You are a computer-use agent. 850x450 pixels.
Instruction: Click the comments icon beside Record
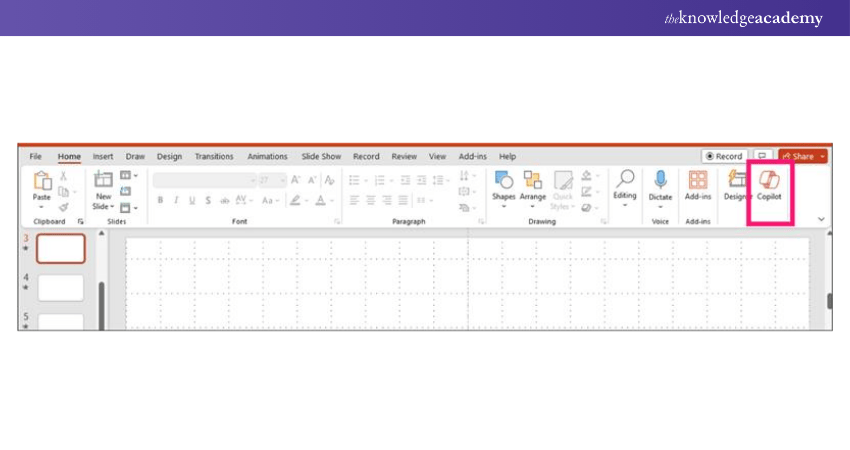coord(763,157)
